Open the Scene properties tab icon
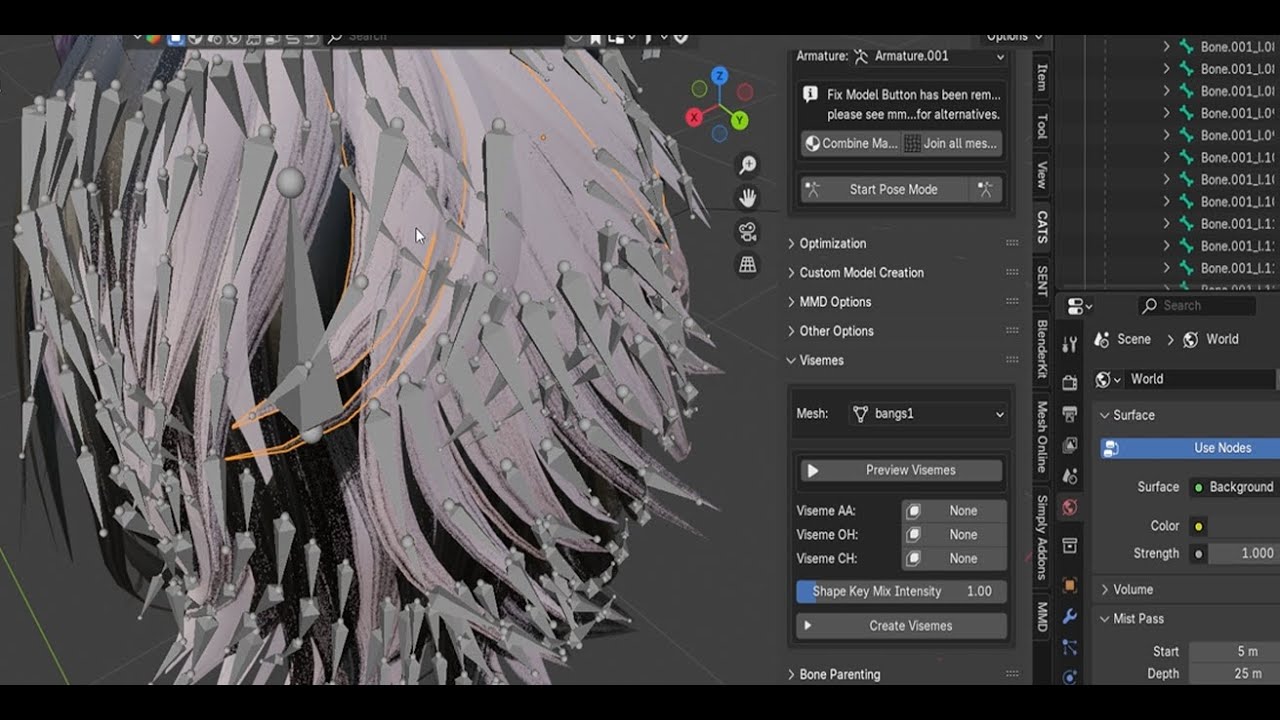The width and height of the screenshot is (1280, 720). coord(1069,477)
